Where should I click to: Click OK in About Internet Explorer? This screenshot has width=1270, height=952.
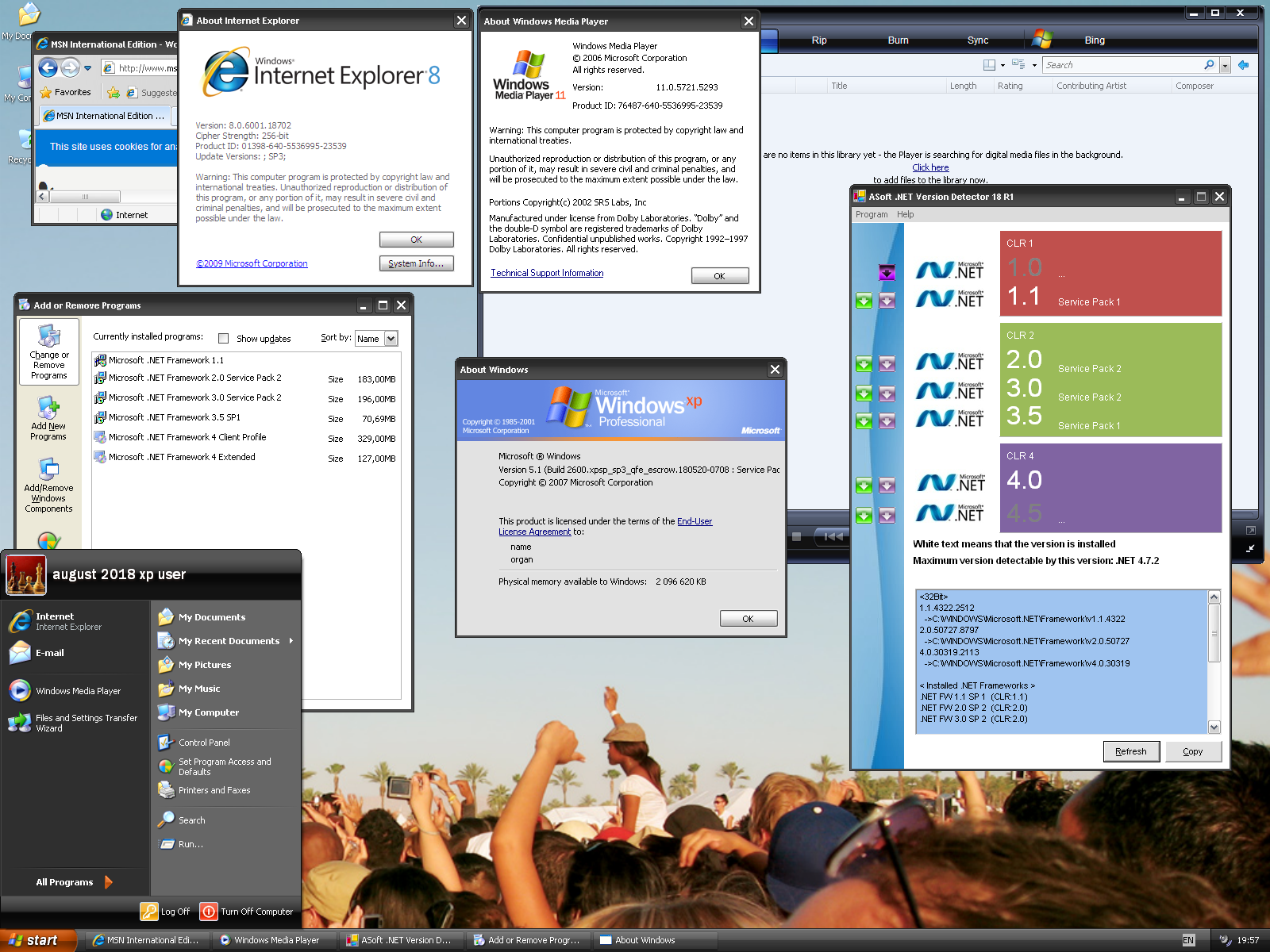point(417,240)
